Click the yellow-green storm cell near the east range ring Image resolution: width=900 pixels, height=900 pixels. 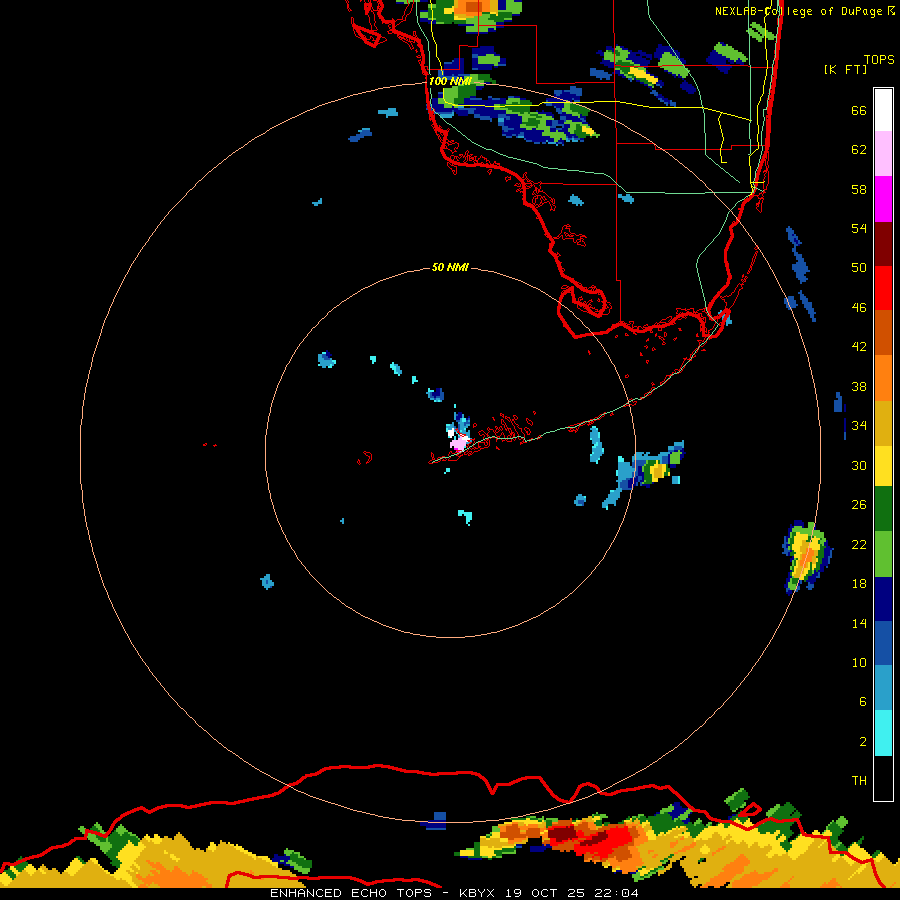click(806, 556)
